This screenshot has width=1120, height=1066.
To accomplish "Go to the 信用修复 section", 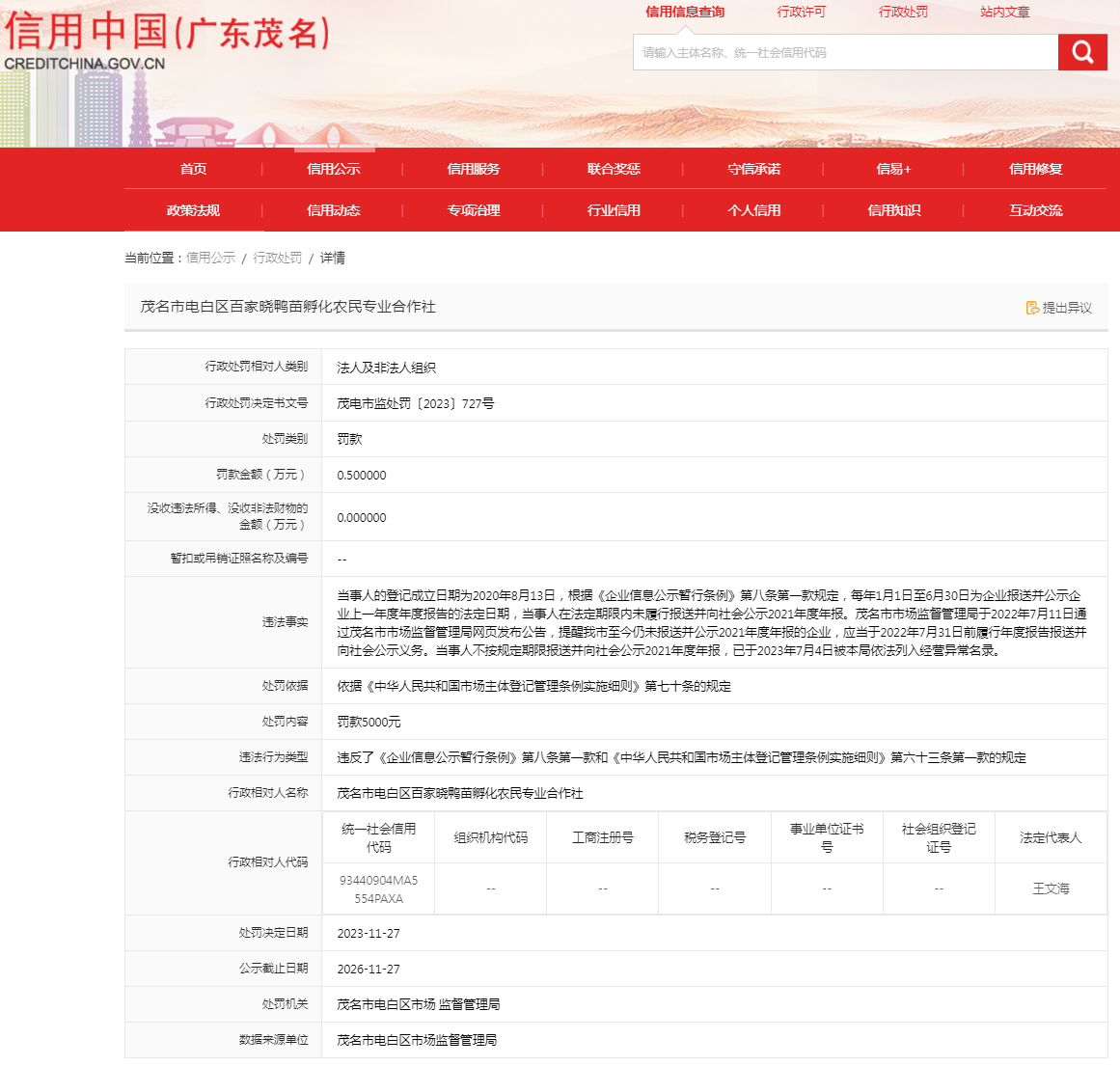I will [x=1035, y=169].
